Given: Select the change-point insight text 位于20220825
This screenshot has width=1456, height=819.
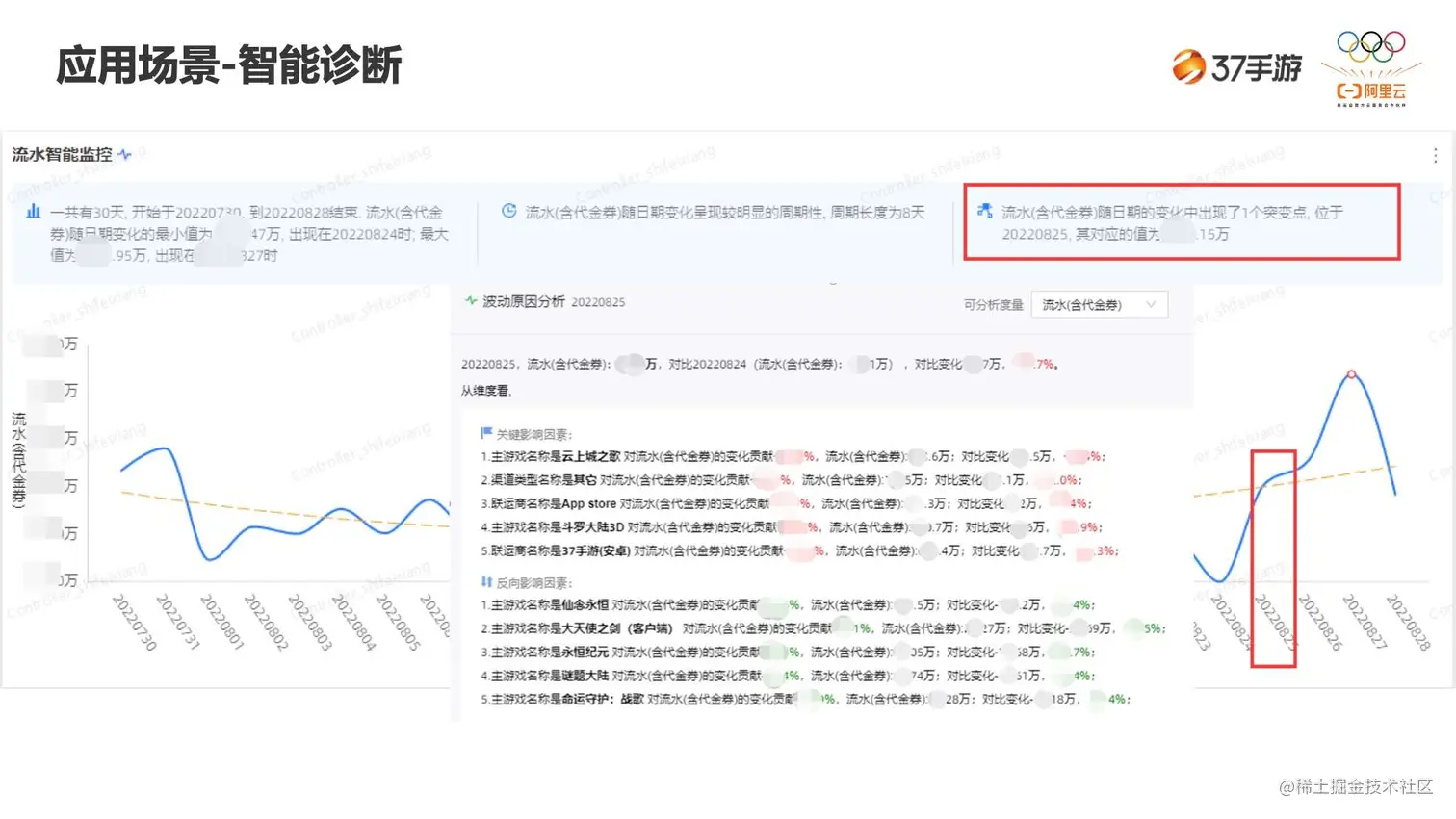Looking at the screenshot, I should 1172,222.
